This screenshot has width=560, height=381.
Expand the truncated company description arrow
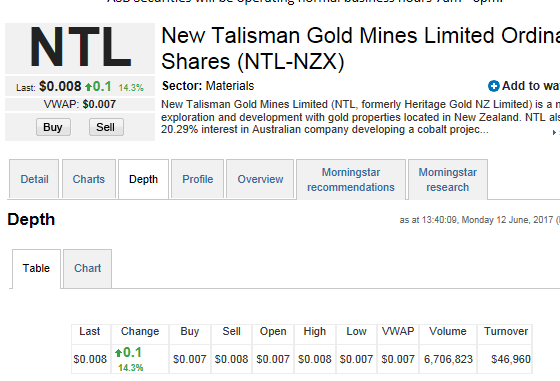pyautogui.click(x=554, y=132)
